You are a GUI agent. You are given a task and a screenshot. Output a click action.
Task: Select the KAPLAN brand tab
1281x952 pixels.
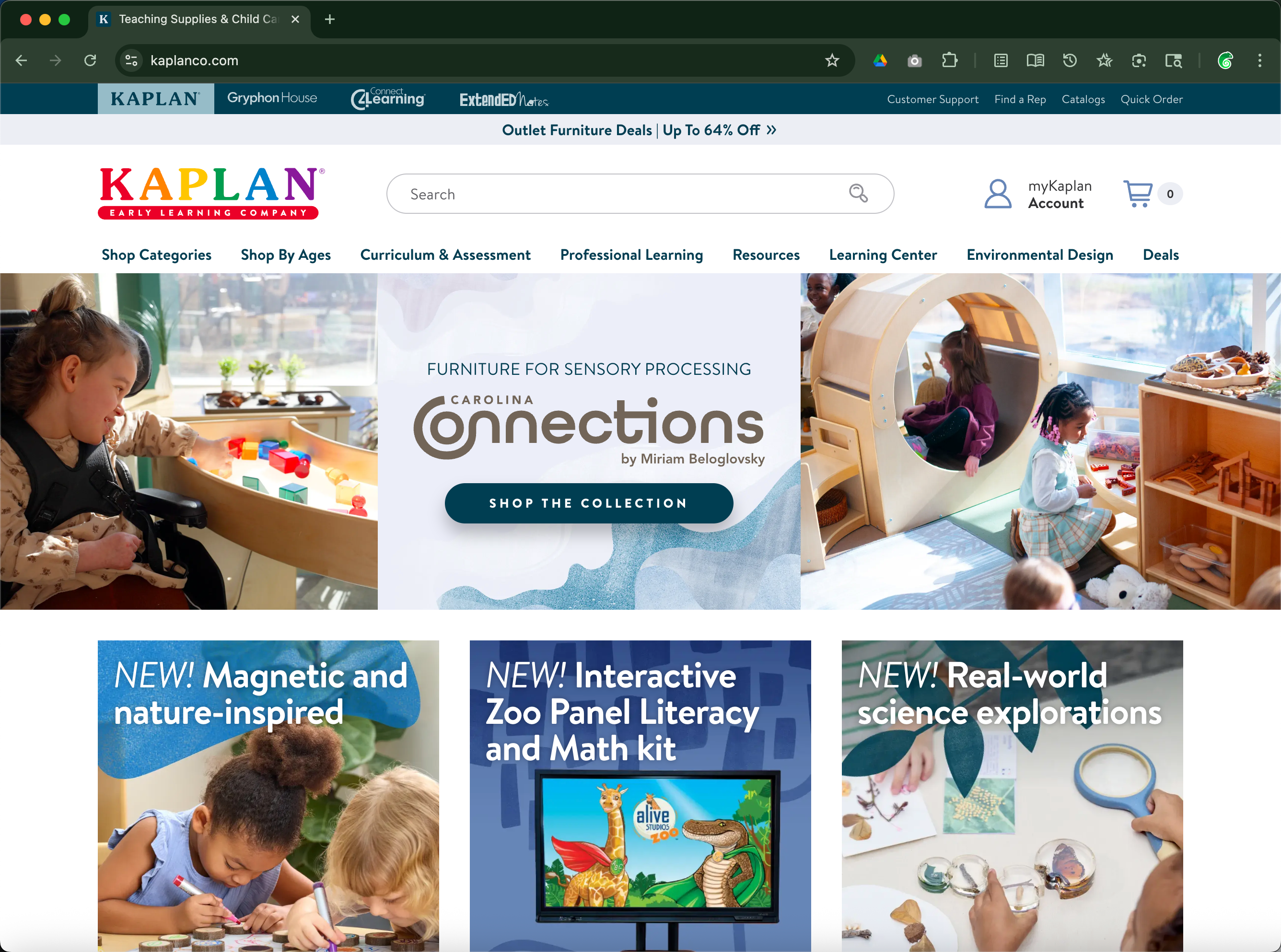(x=156, y=99)
